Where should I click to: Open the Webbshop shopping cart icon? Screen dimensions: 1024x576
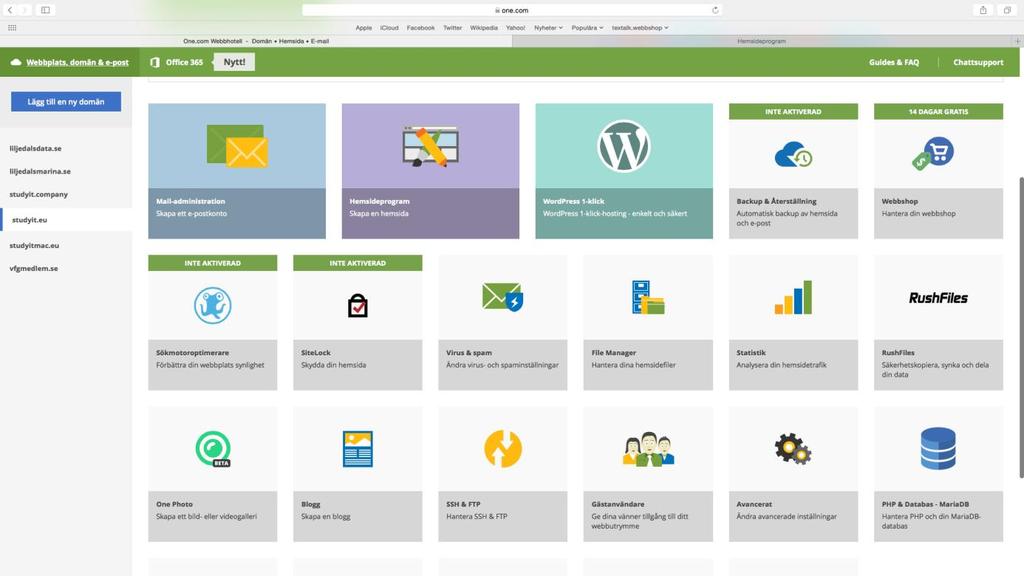(x=935, y=154)
